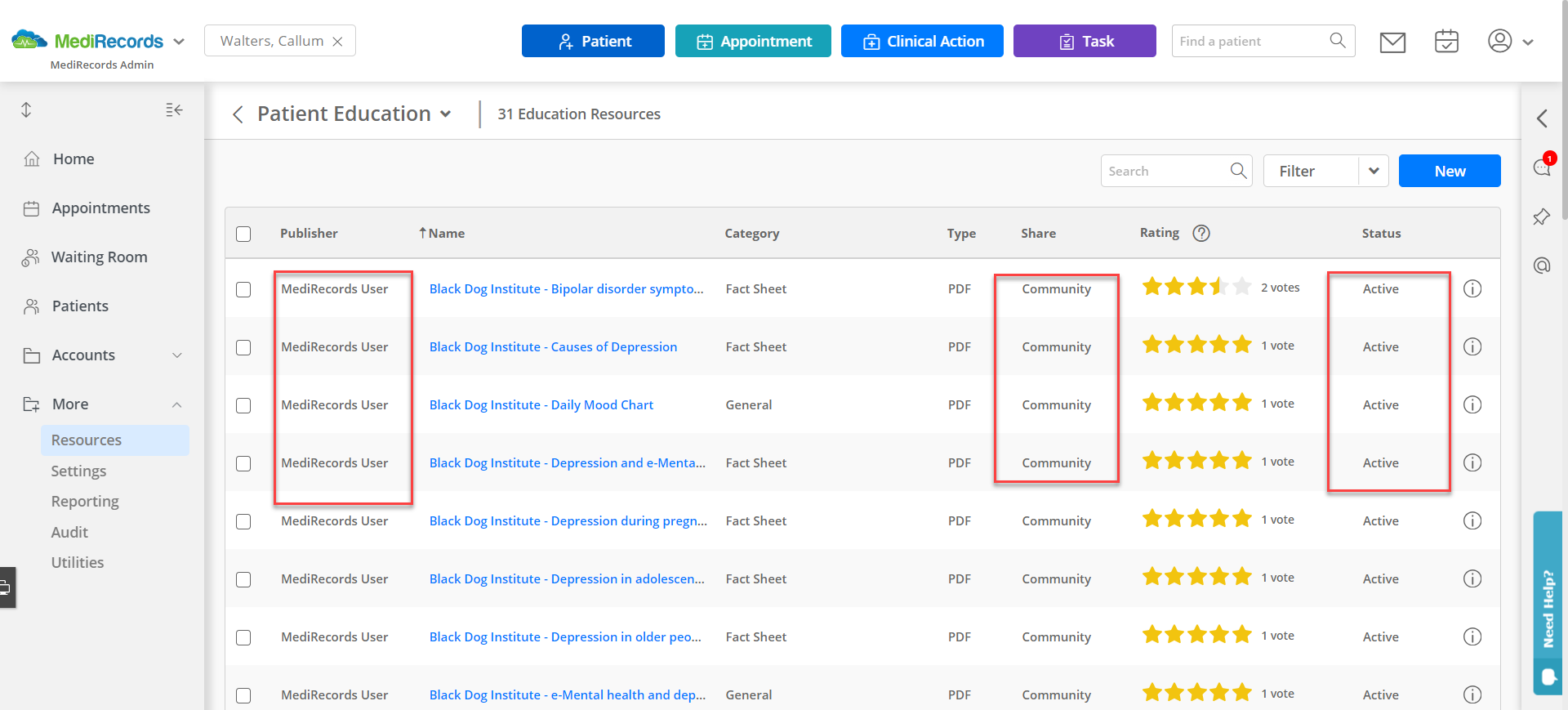This screenshot has height=710, width=1568.
Task: Go back using the Patient Education arrow
Action: (238, 114)
